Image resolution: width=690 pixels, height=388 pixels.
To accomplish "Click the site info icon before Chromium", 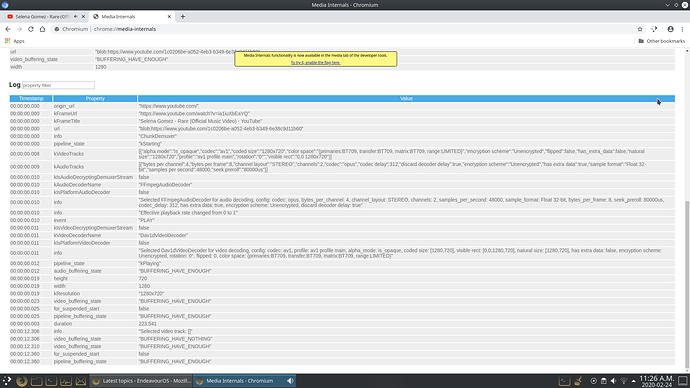I will 56,29.
